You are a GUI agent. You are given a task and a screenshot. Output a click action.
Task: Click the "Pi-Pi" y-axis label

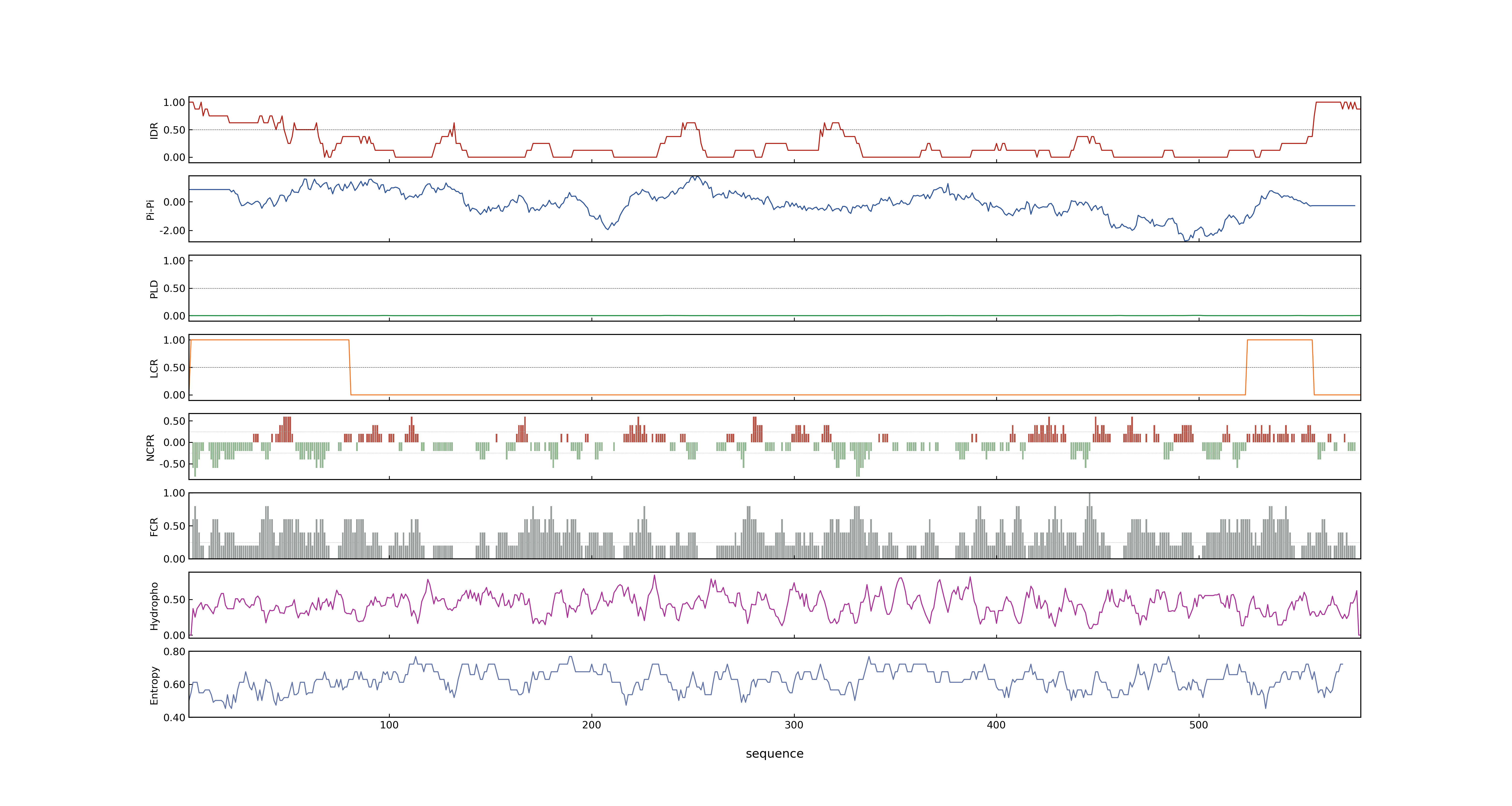tap(150, 209)
